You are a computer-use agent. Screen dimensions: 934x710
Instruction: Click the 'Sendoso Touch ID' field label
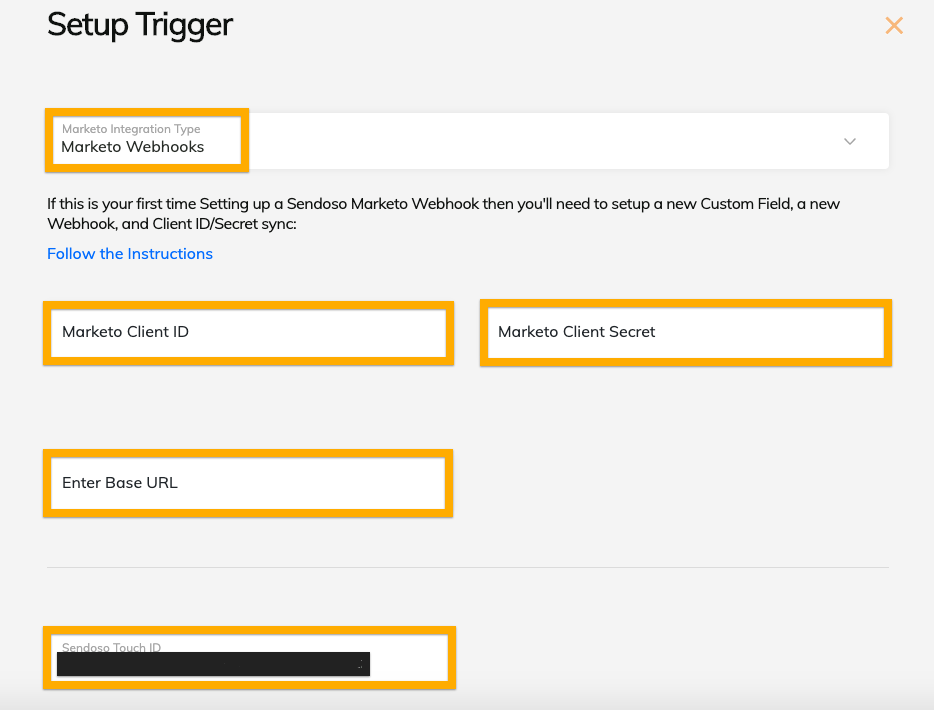tap(111, 647)
